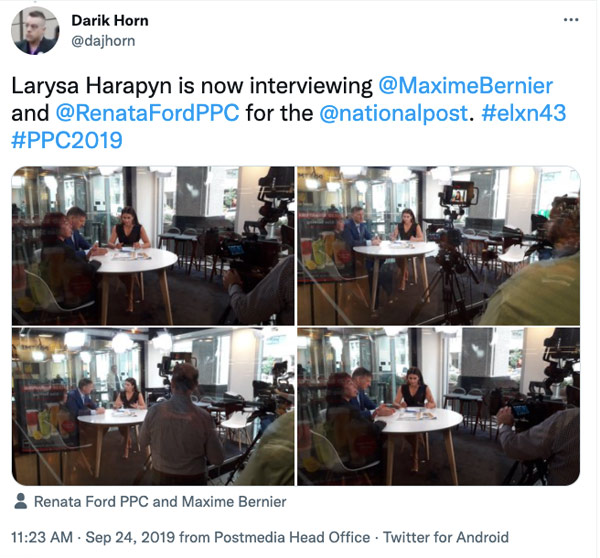The height and width of the screenshot is (558, 600).
Task: View the bottom-right interview photo
Action: click(439, 406)
